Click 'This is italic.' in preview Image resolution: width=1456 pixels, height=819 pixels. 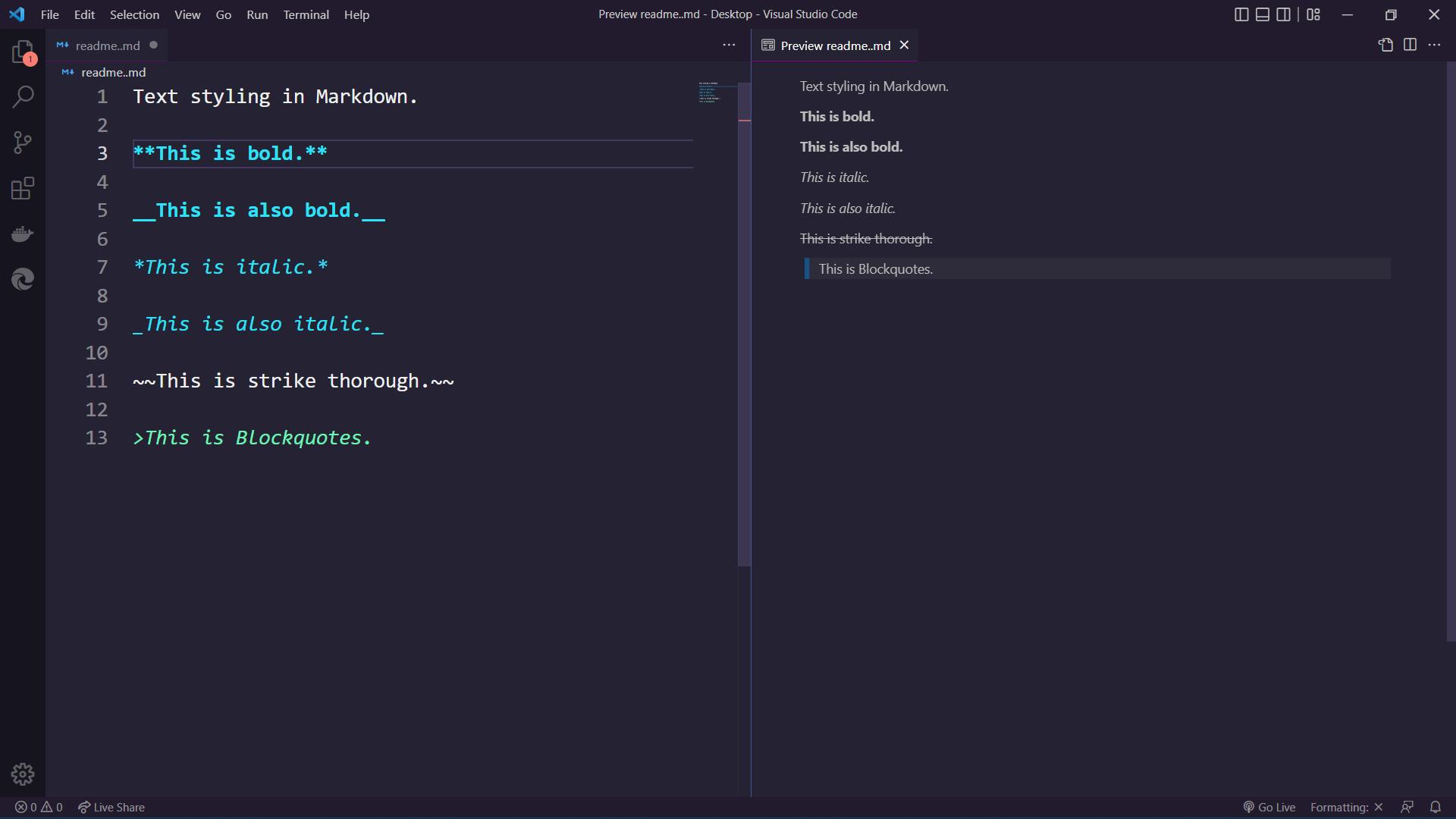pos(834,177)
